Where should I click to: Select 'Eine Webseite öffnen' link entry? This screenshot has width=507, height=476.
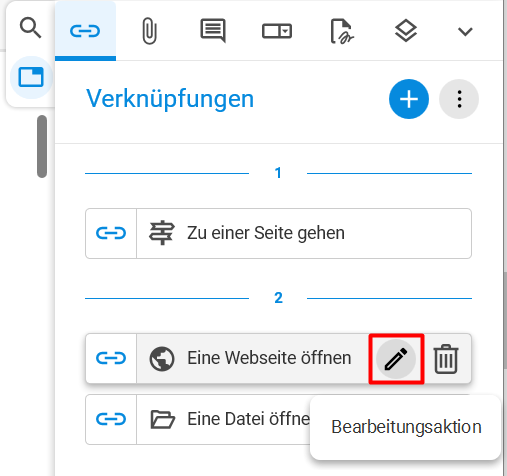[253, 358]
